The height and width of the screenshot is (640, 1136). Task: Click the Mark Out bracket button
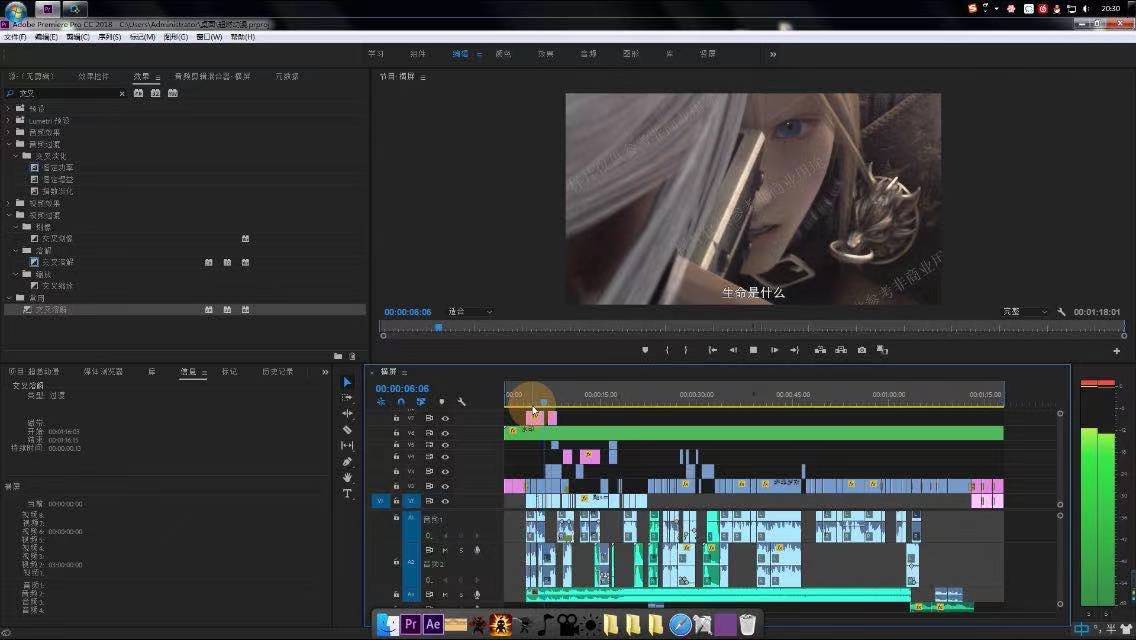[x=685, y=350]
